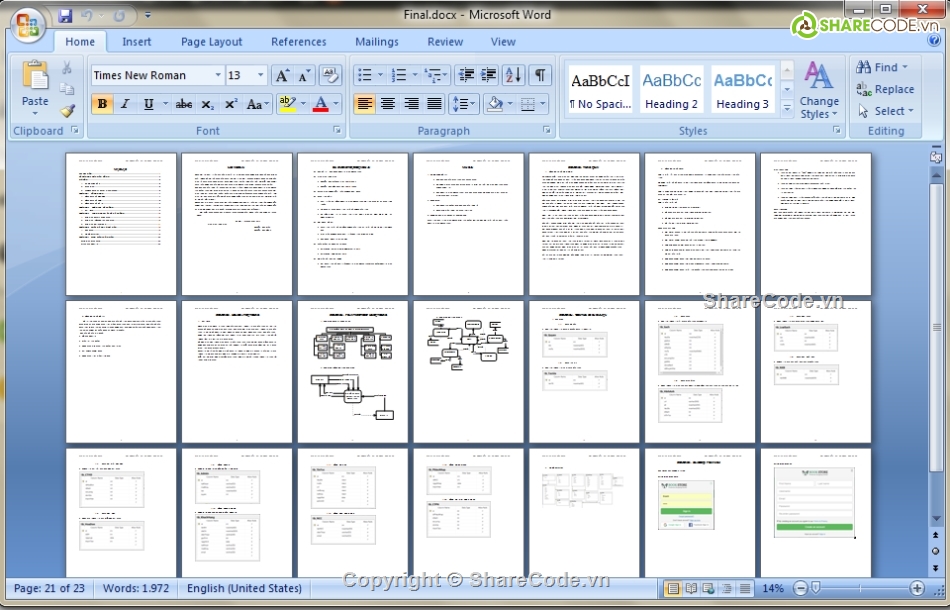Apply subscript formatting

coord(207,104)
